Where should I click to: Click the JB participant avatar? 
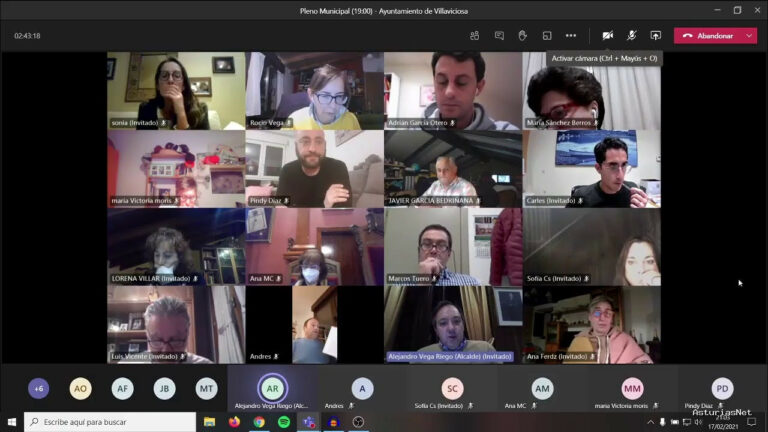tap(165, 388)
